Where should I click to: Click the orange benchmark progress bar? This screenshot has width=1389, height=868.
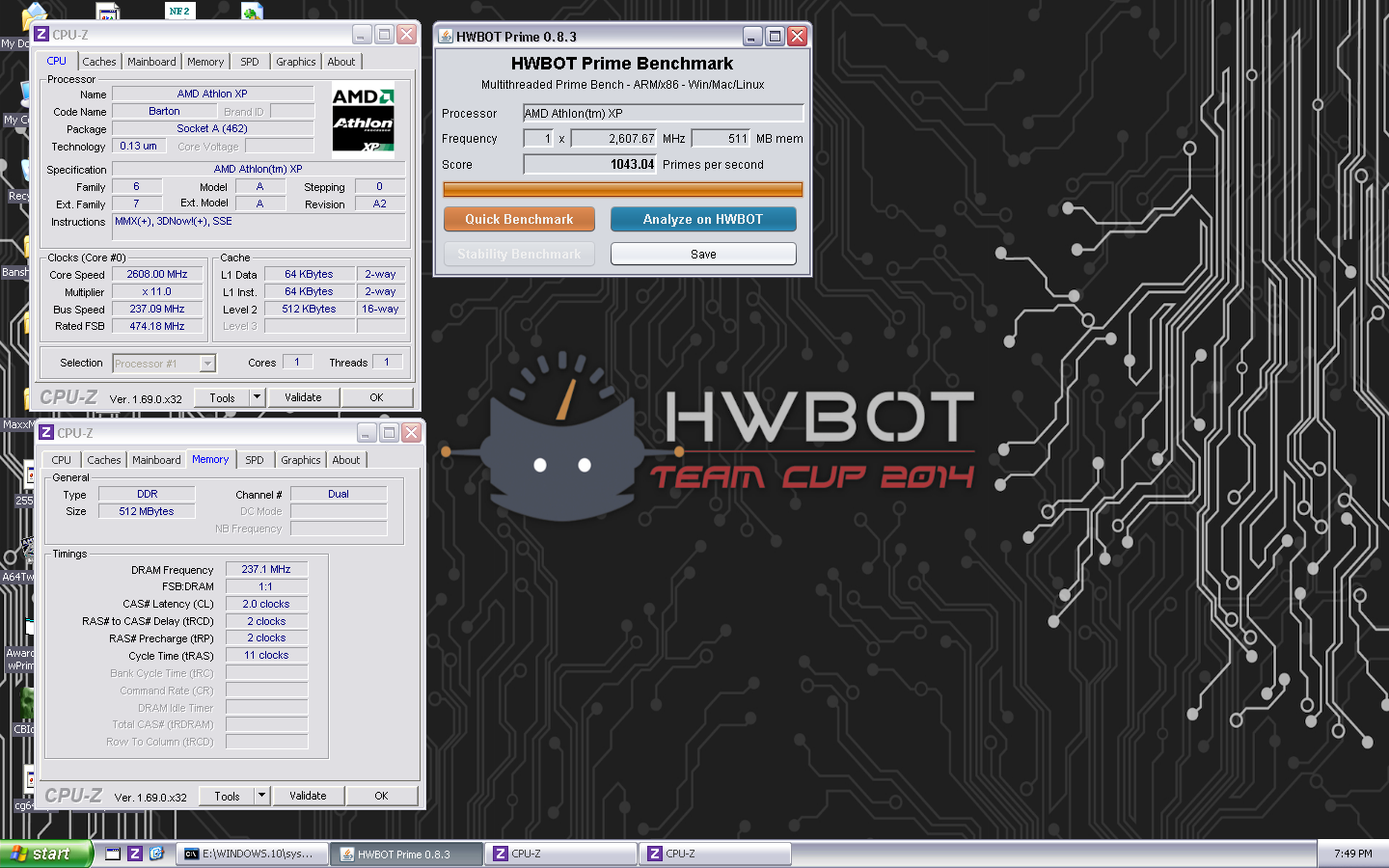(622, 189)
